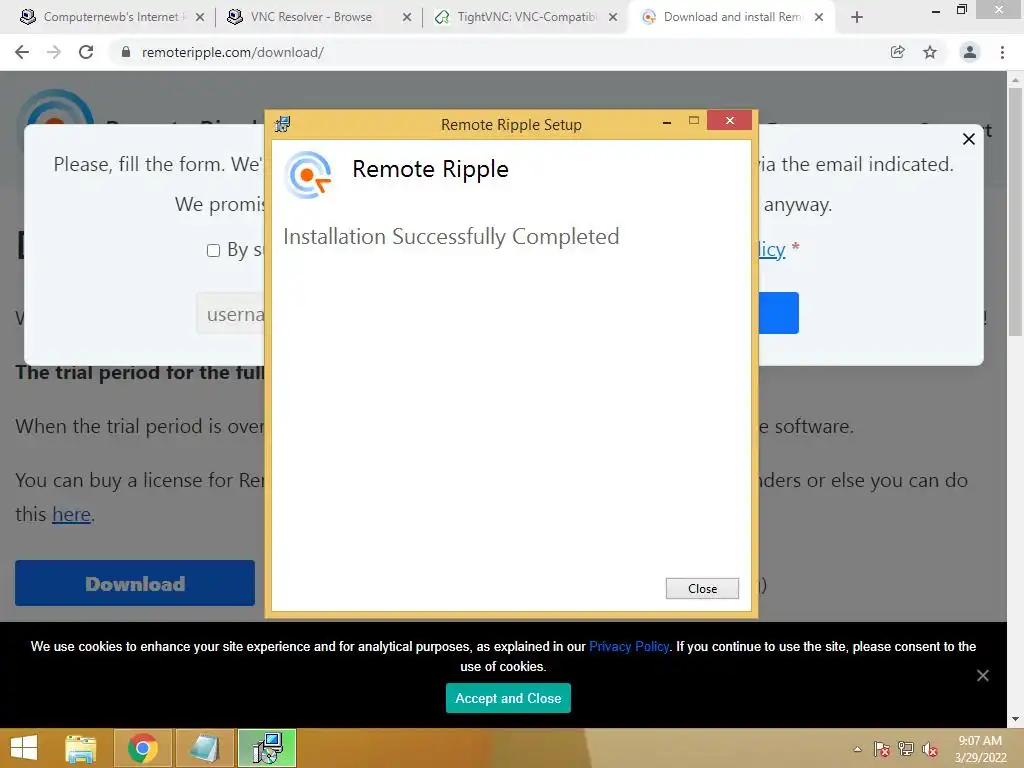Switch to the Computernewb's Internet tab
Viewport: 1024px width, 768px height.
coord(110,17)
